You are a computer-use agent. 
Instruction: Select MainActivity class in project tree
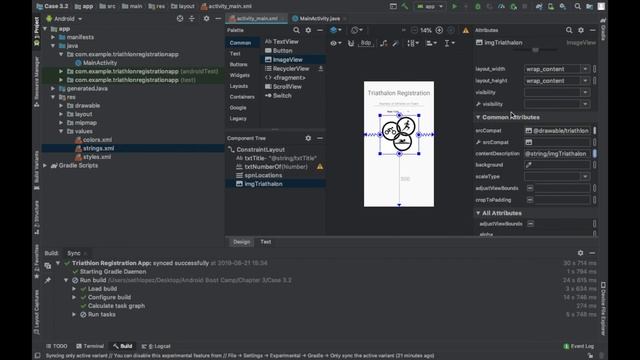coord(100,63)
